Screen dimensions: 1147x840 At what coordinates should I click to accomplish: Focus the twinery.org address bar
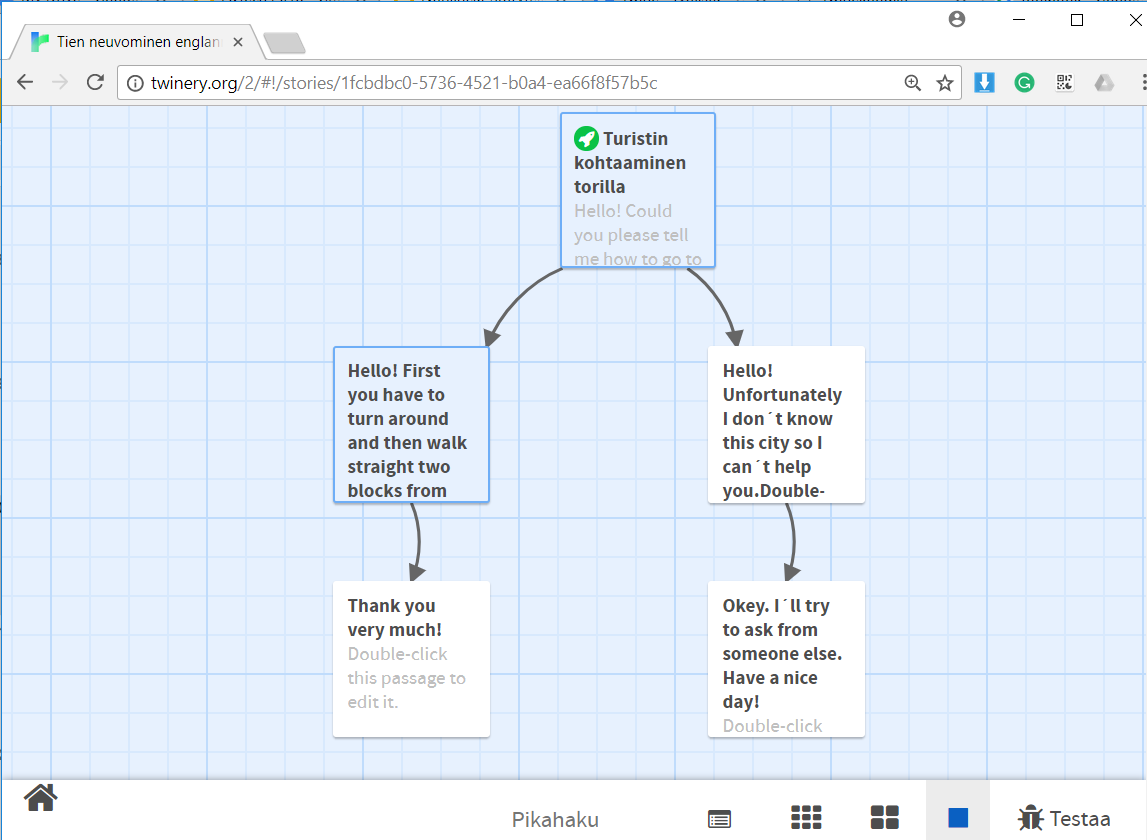(x=500, y=83)
